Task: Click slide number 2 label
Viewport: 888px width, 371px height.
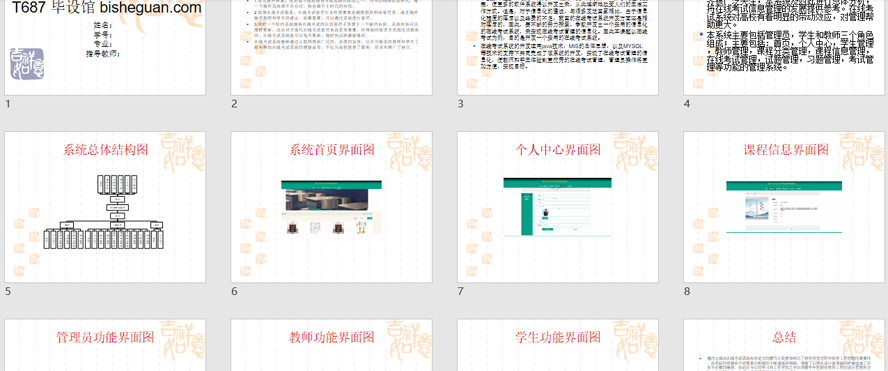Action: (x=234, y=104)
